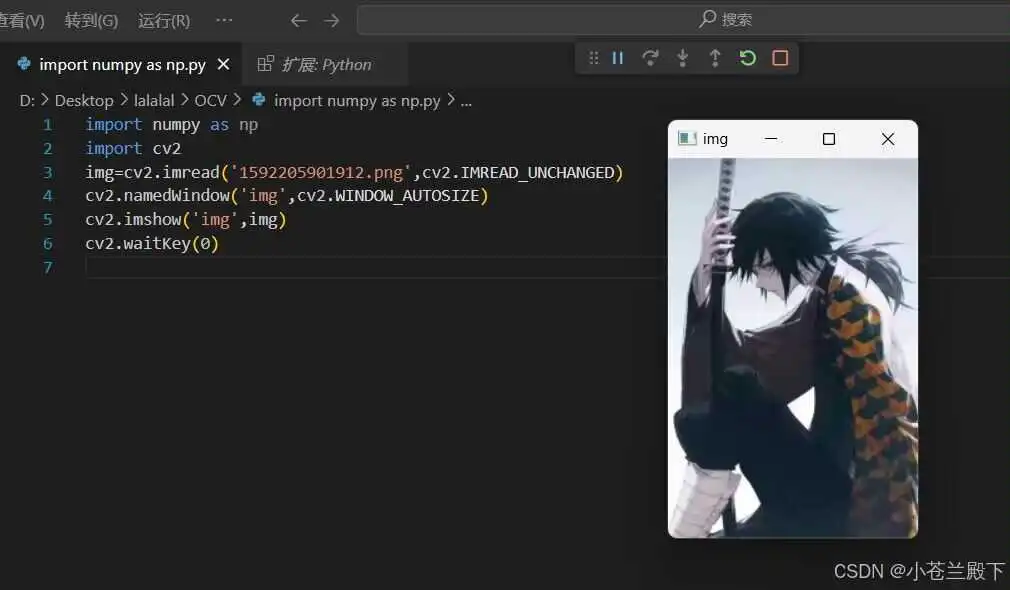This screenshot has height=590, width=1010.
Task: Open the 转到(G) menu
Action: point(91,21)
